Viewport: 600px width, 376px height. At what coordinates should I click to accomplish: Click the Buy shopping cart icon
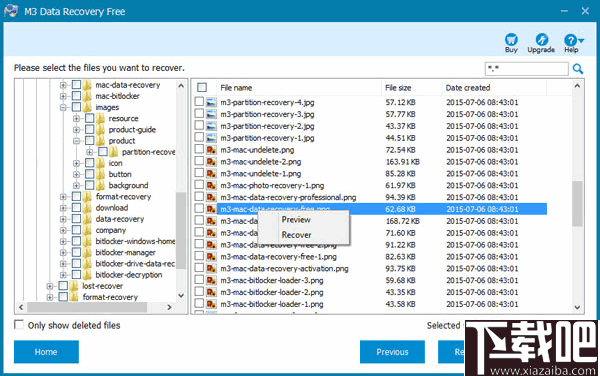(x=511, y=39)
